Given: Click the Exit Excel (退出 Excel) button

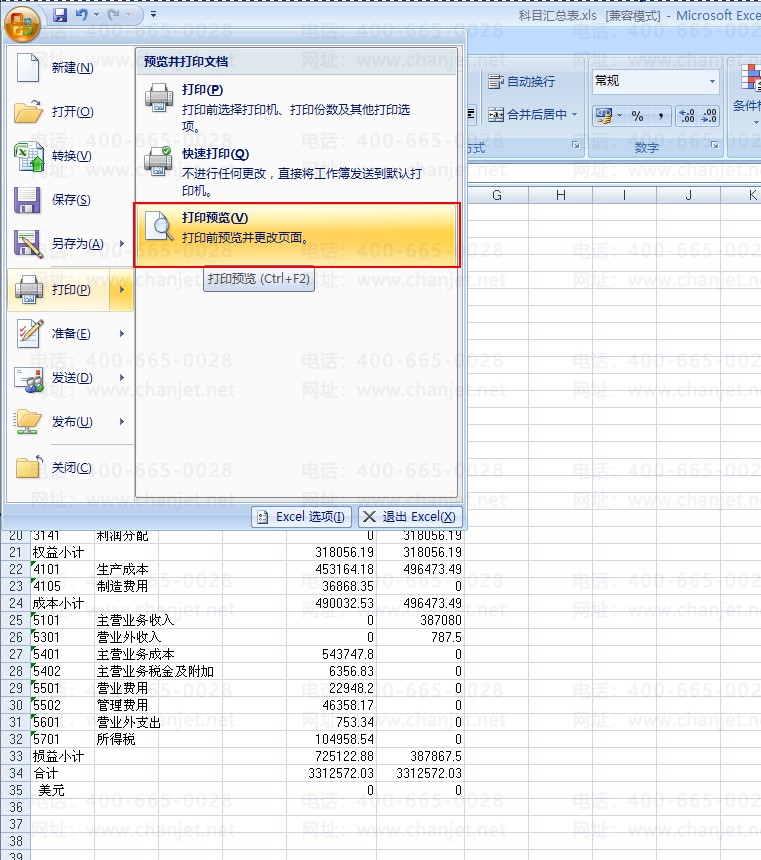Looking at the screenshot, I should tap(410, 517).
